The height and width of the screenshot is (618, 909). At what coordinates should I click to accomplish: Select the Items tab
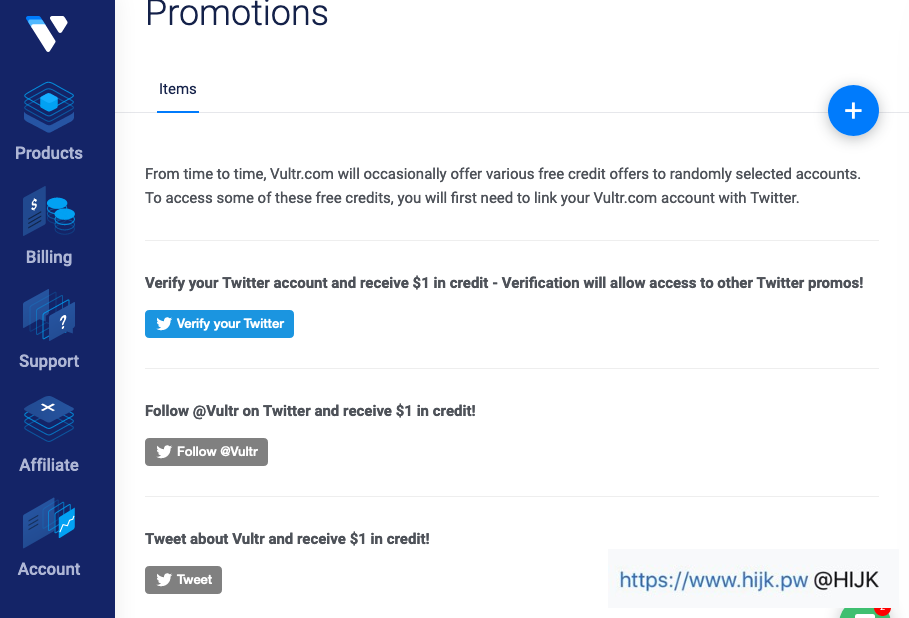tap(178, 89)
